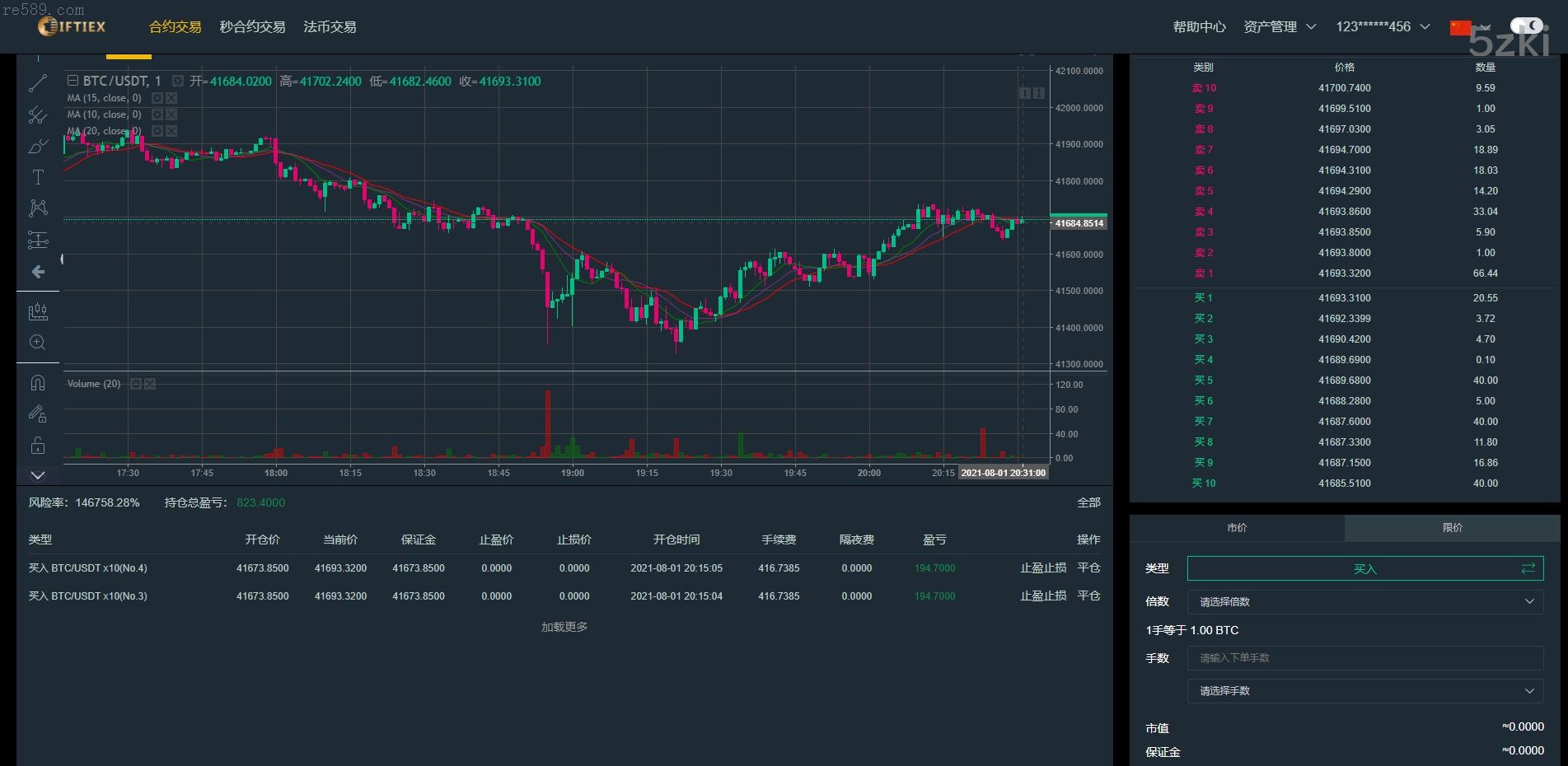
Task: Open the 请选择手数 lots dropdown
Action: [1364, 691]
